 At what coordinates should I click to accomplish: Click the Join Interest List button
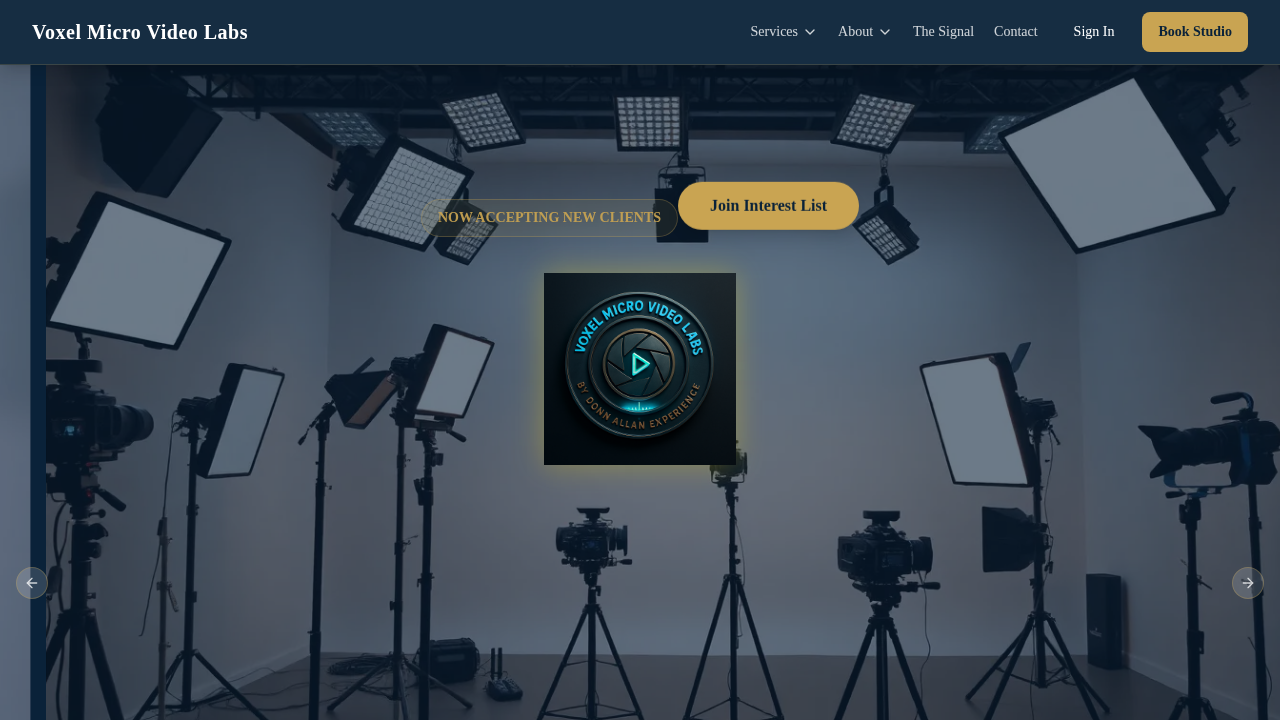click(768, 206)
